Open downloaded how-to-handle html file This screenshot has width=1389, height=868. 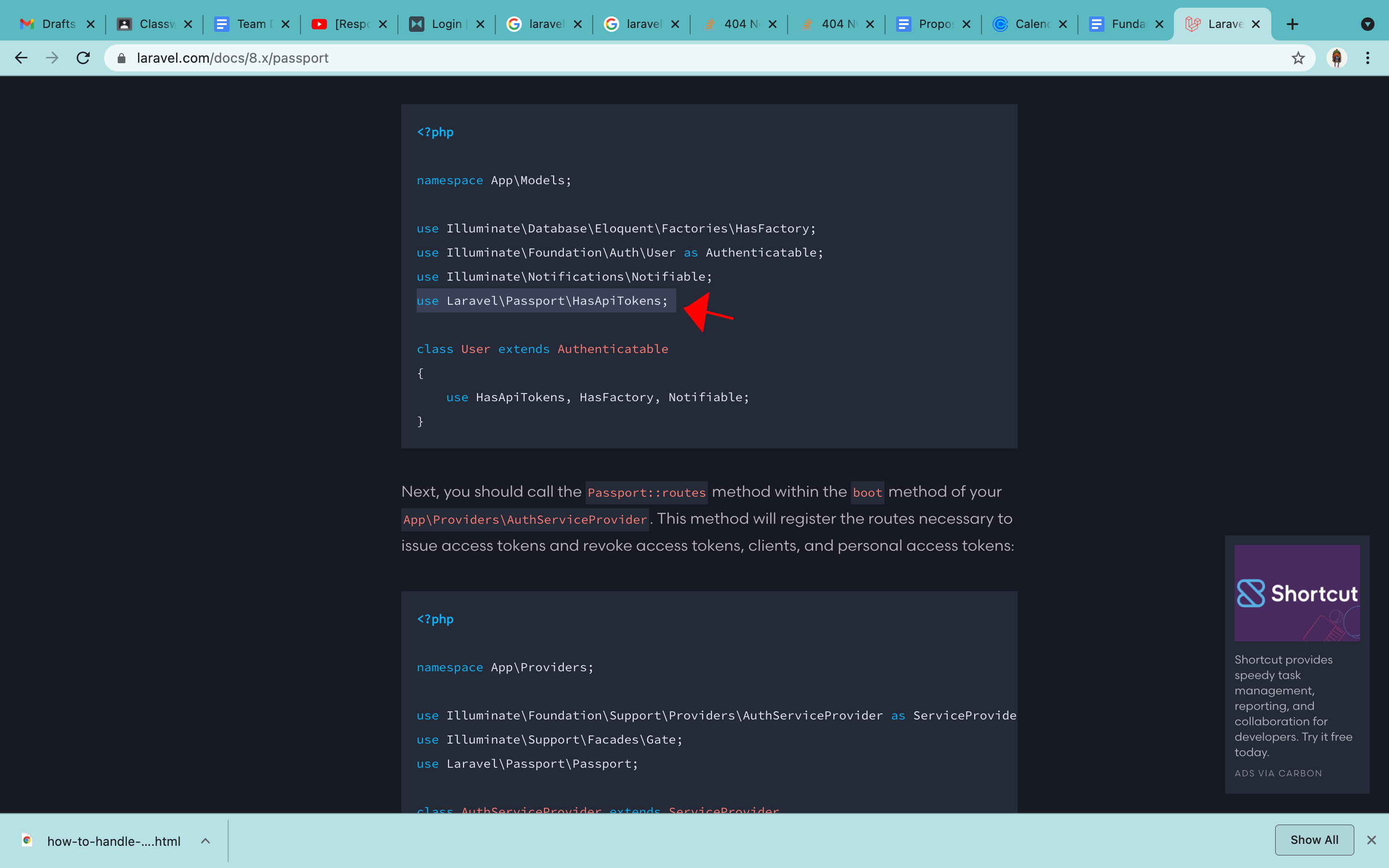coord(114,841)
